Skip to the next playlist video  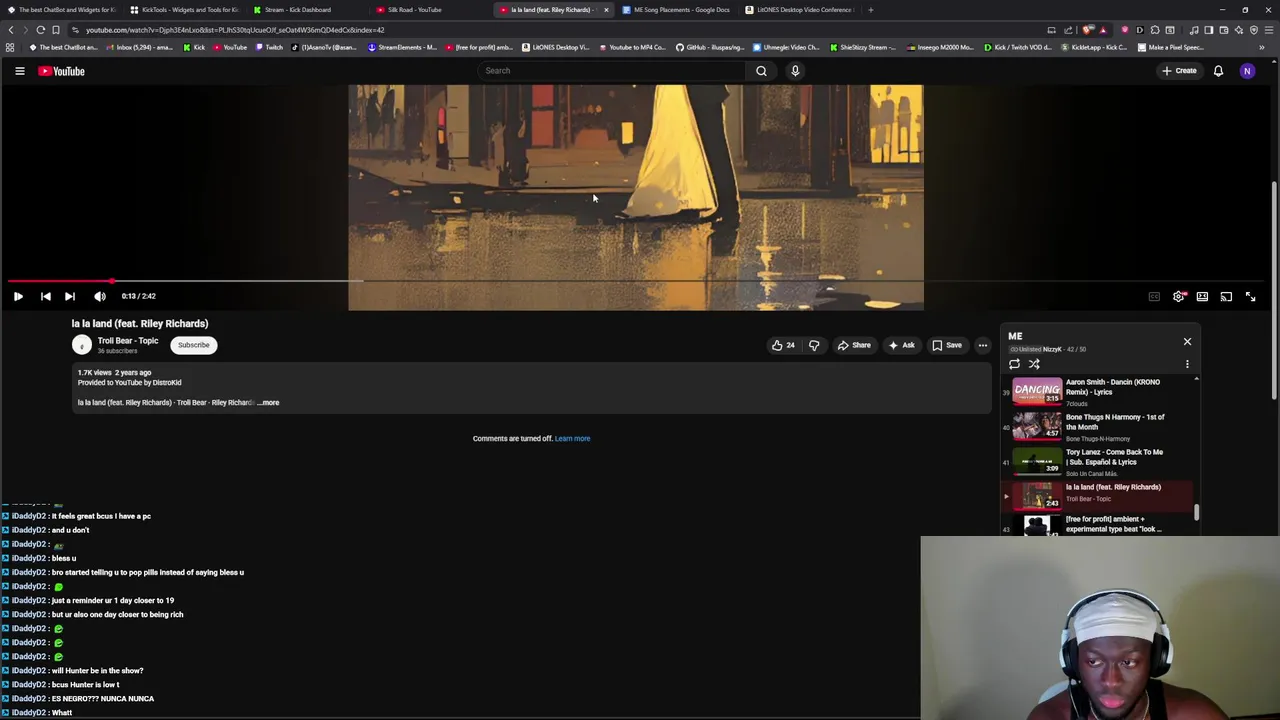click(x=69, y=296)
